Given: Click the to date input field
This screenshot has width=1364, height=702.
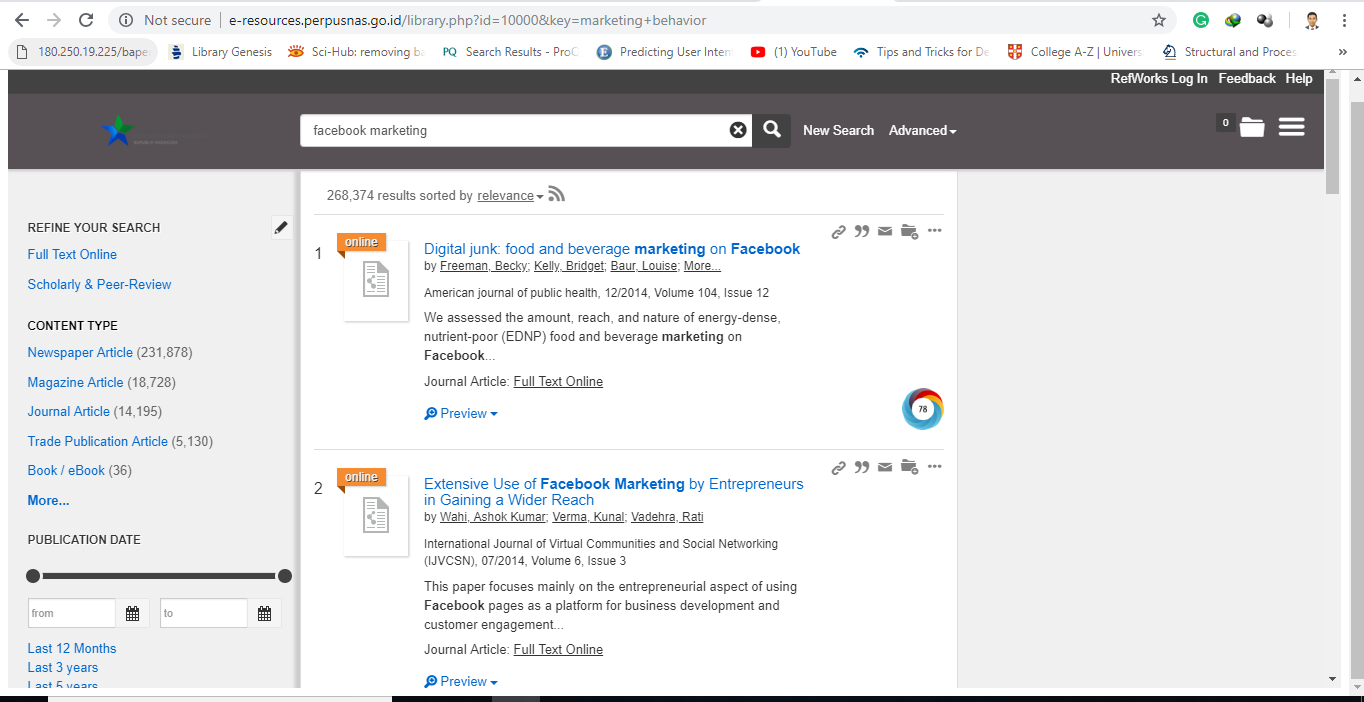Looking at the screenshot, I should (x=204, y=613).
